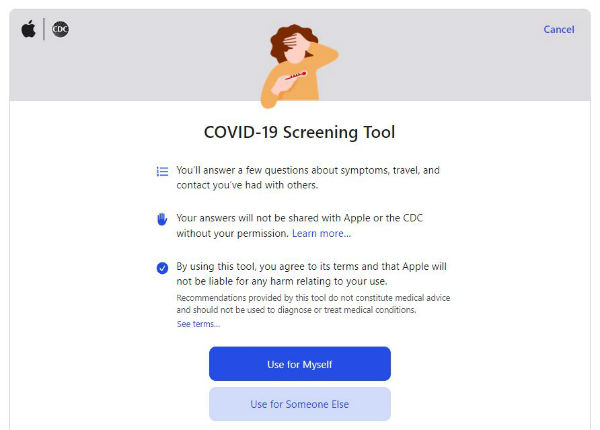This screenshot has width=600, height=430.
Task: Click the CDC logo badge
Action: (60, 29)
